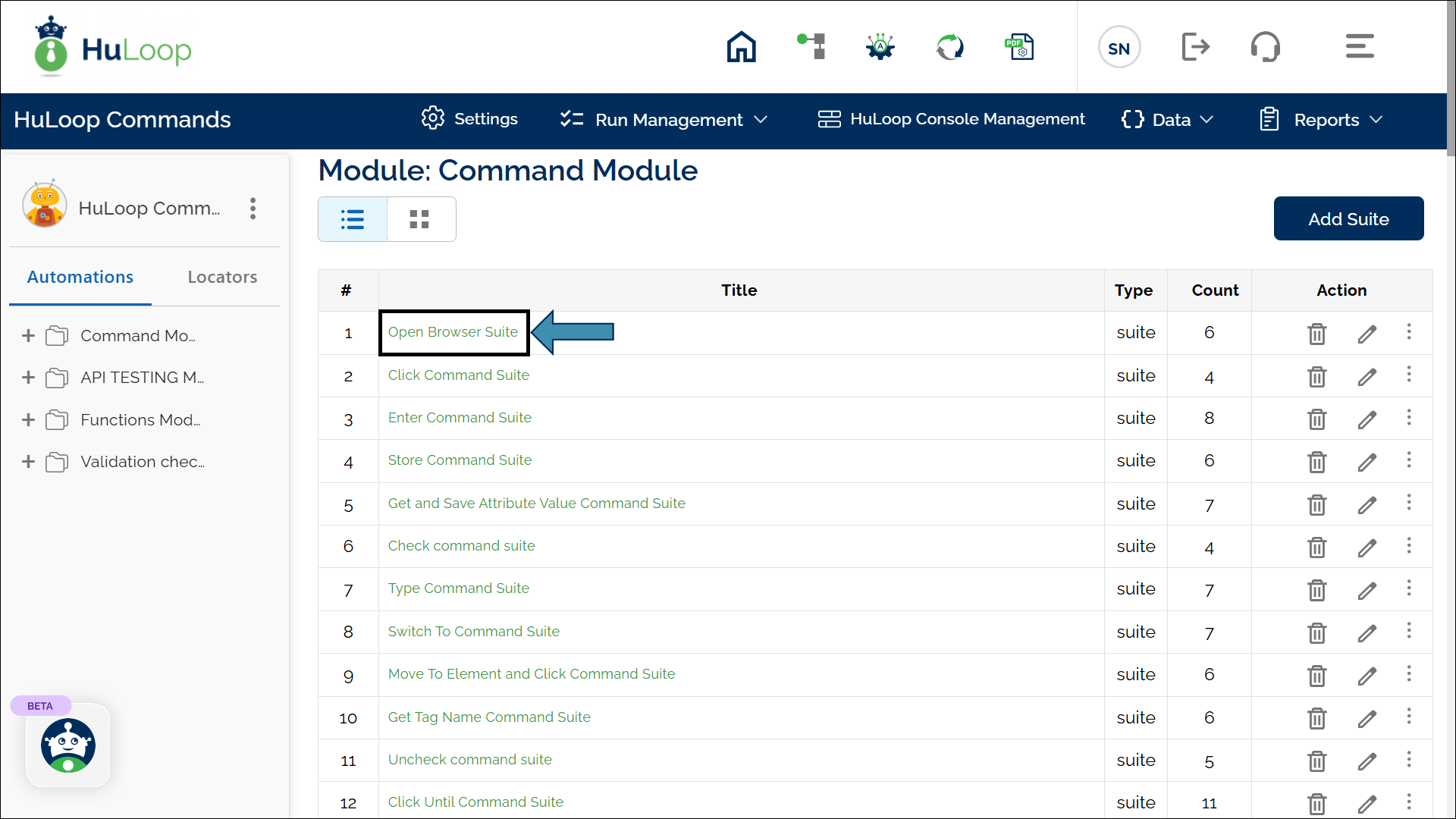Open Settings in the navigation bar
Viewport: 1456px width, 819px height.
[x=470, y=119]
